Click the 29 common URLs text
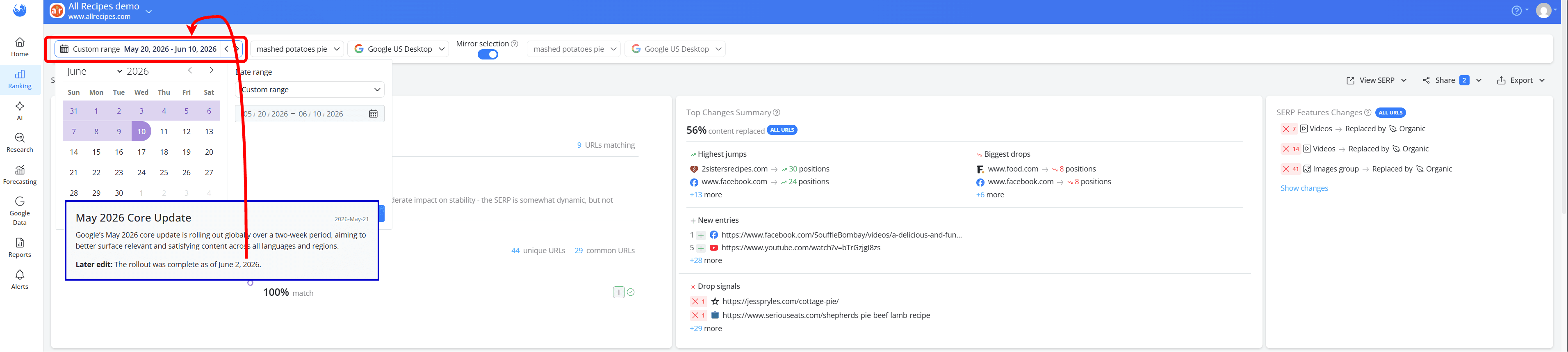 pos(604,251)
